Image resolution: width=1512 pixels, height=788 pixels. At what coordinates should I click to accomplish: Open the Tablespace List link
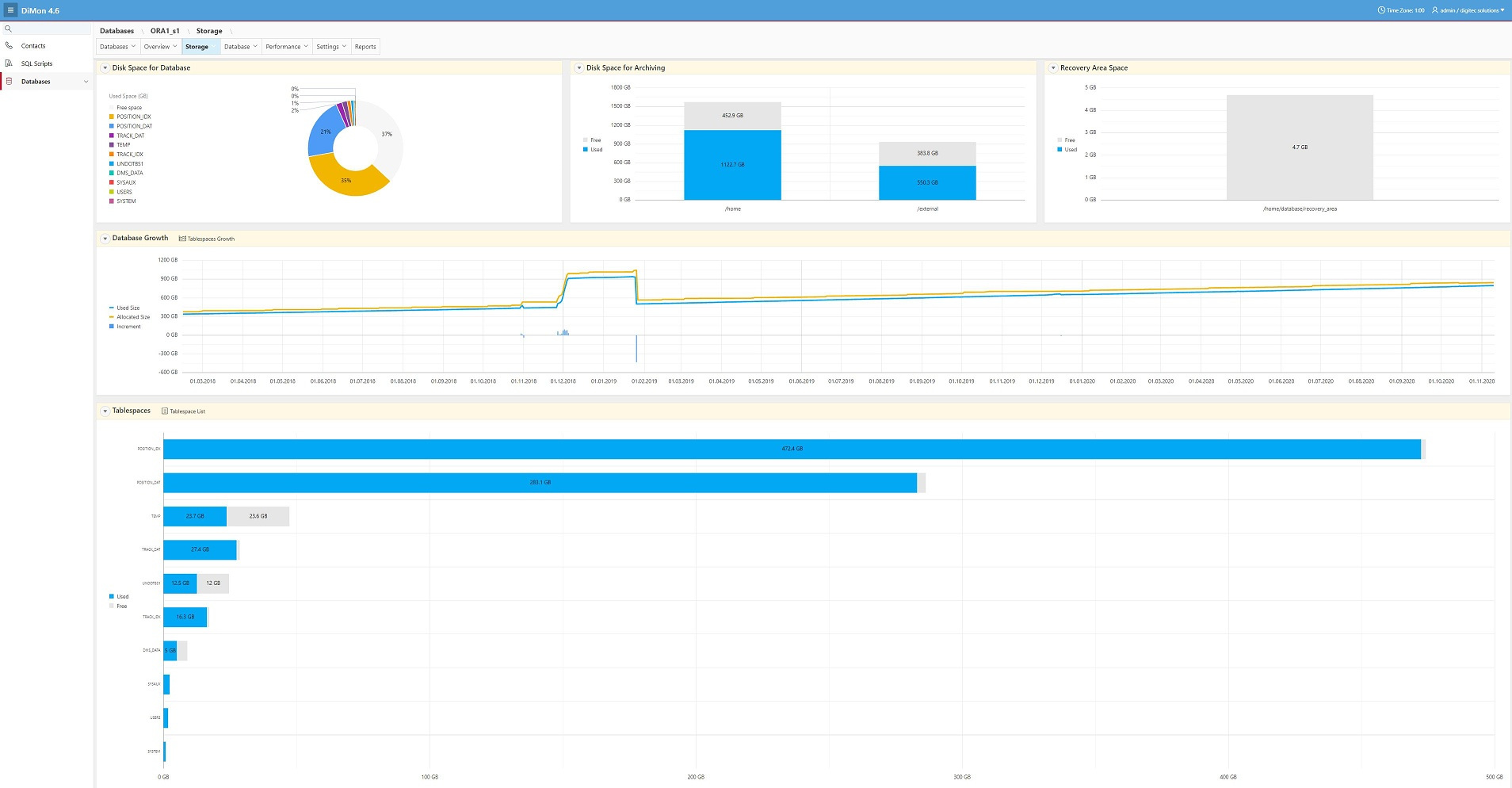coord(187,411)
